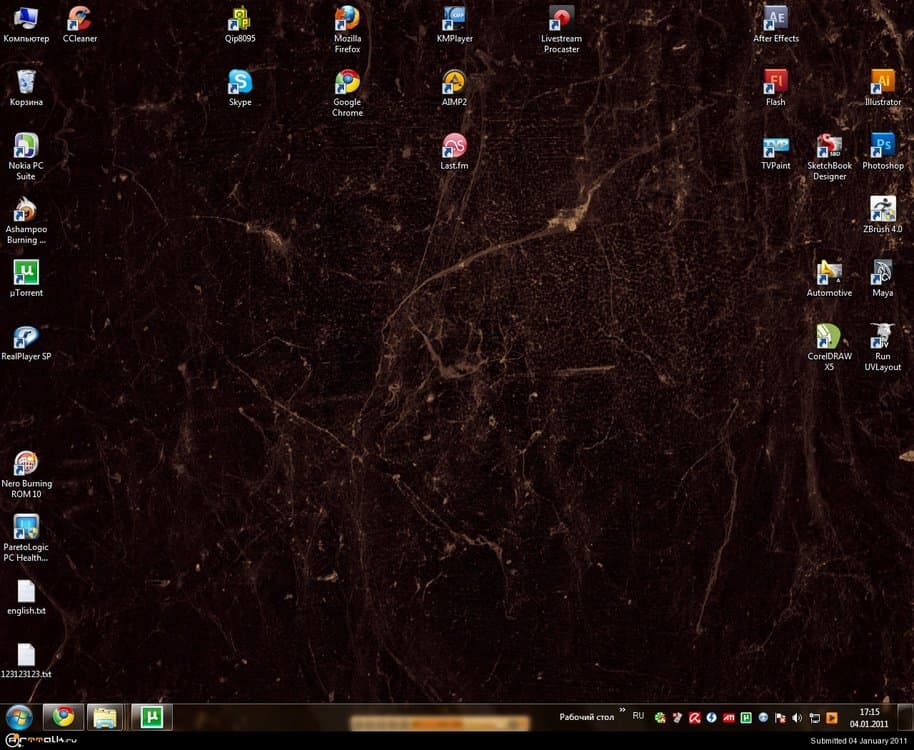
Task: Click the Illustrator desktop shortcut
Action: coord(882,82)
